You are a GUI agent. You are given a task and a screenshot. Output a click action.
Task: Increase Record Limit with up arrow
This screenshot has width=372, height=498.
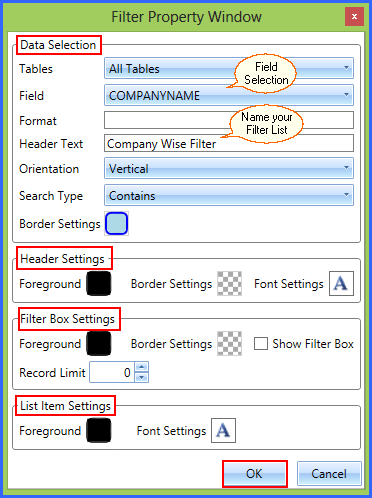pos(142,367)
